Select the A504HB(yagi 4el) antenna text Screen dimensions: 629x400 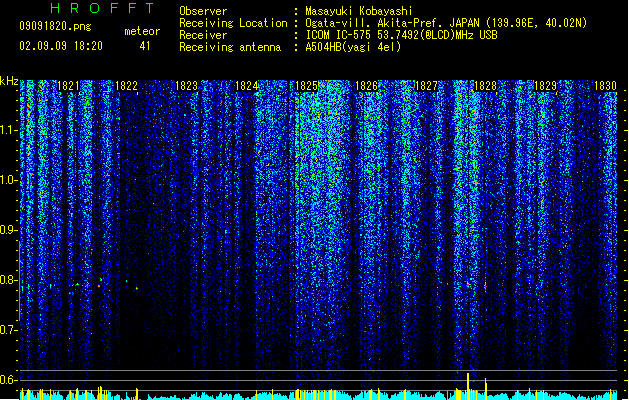click(x=353, y=47)
